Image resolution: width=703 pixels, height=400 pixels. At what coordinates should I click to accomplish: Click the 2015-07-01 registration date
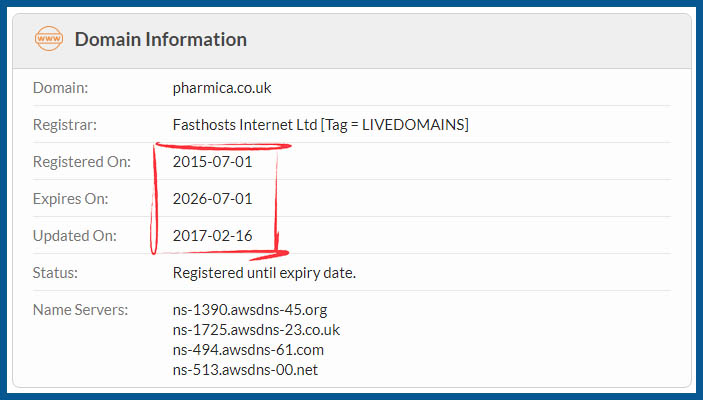(213, 162)
